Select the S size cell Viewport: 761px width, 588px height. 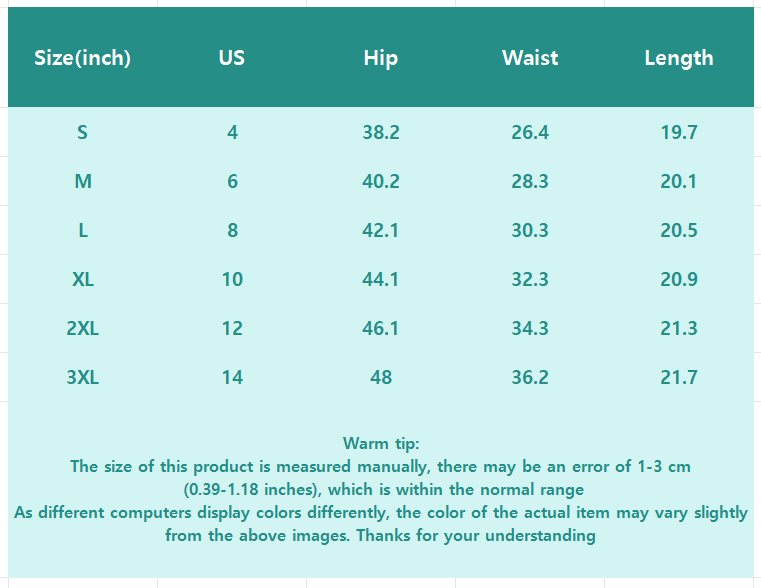(x=82, y=132)
